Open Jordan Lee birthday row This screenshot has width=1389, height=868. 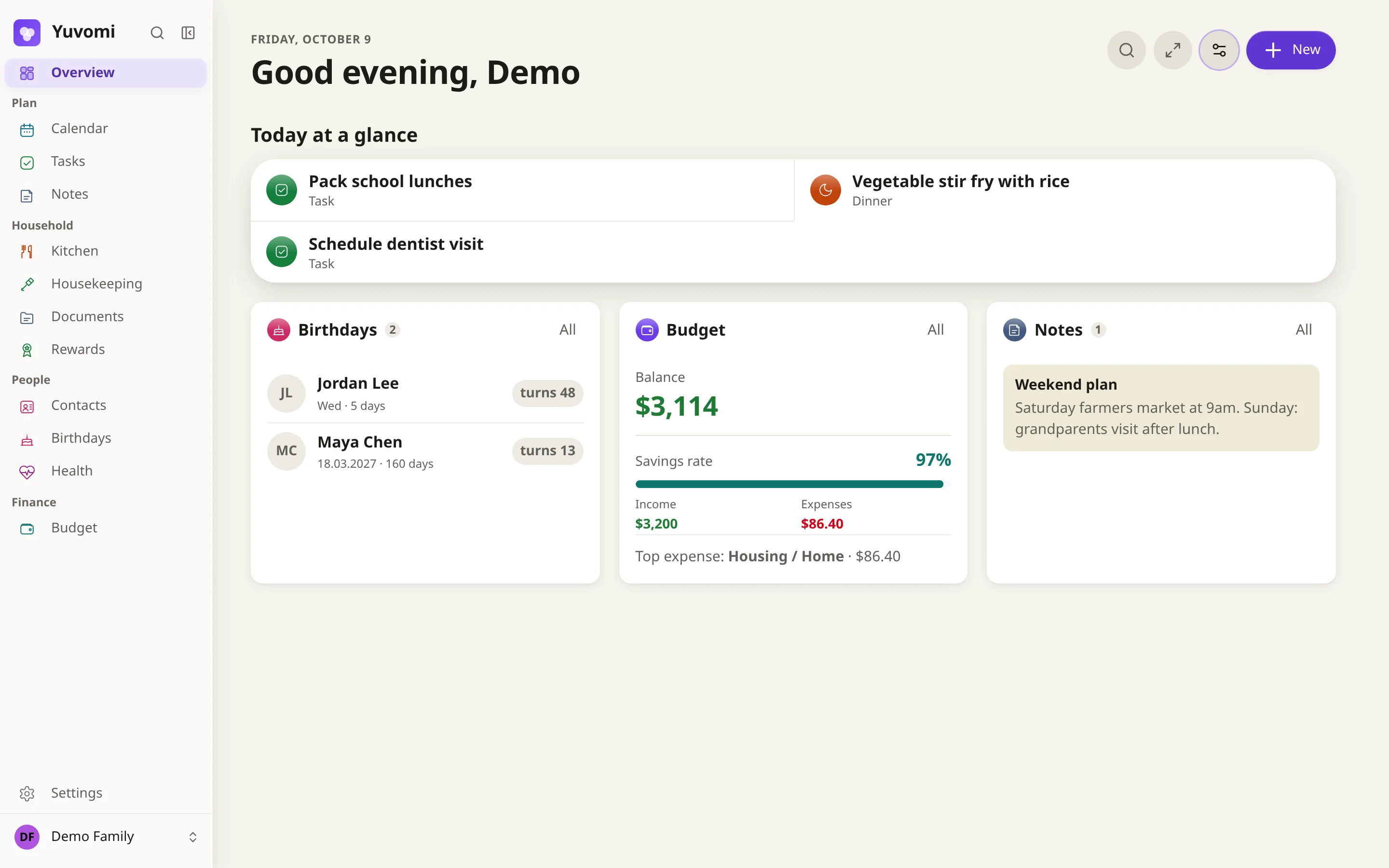tap(425, 393)
